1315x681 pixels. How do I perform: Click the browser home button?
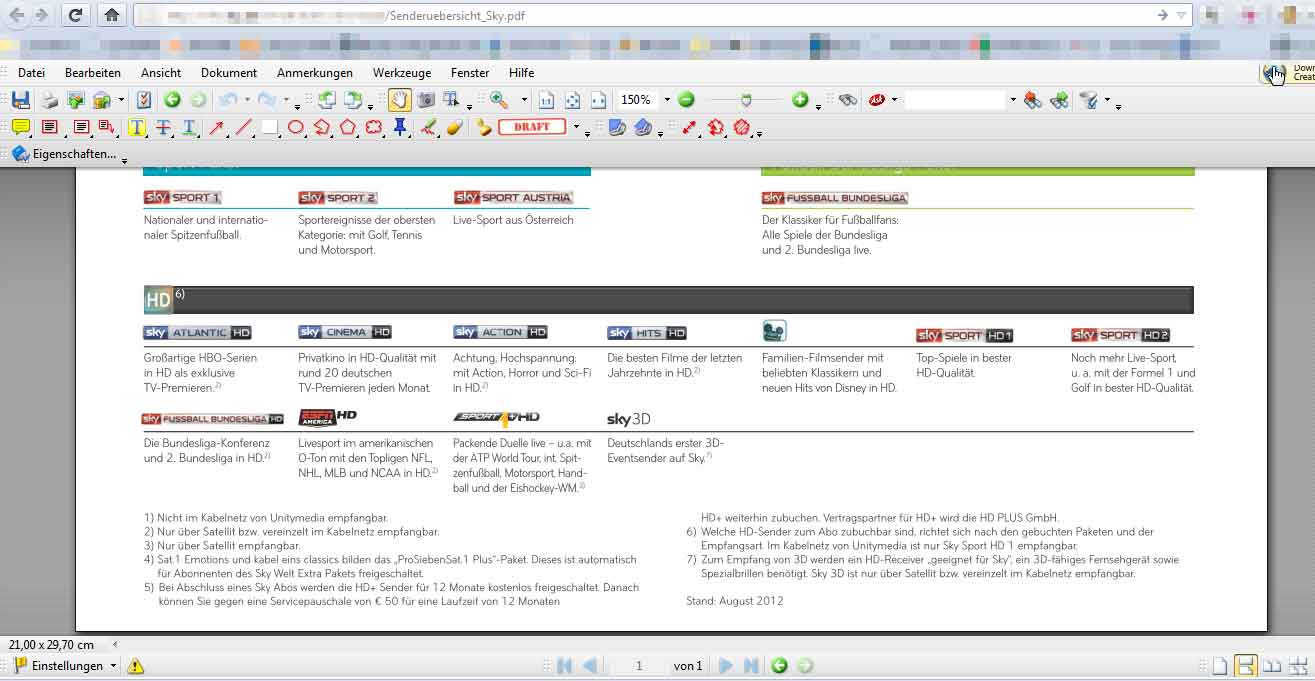111,15
